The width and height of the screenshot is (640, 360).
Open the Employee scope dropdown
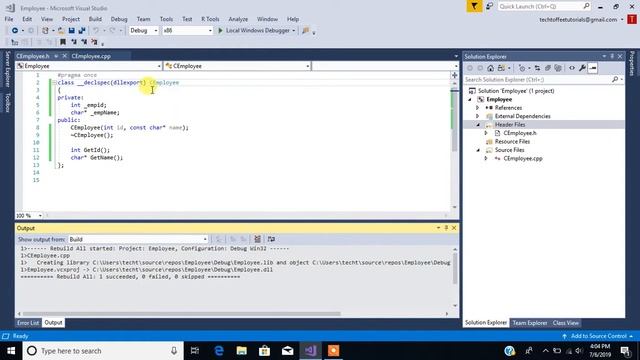[x=89, y=66]
